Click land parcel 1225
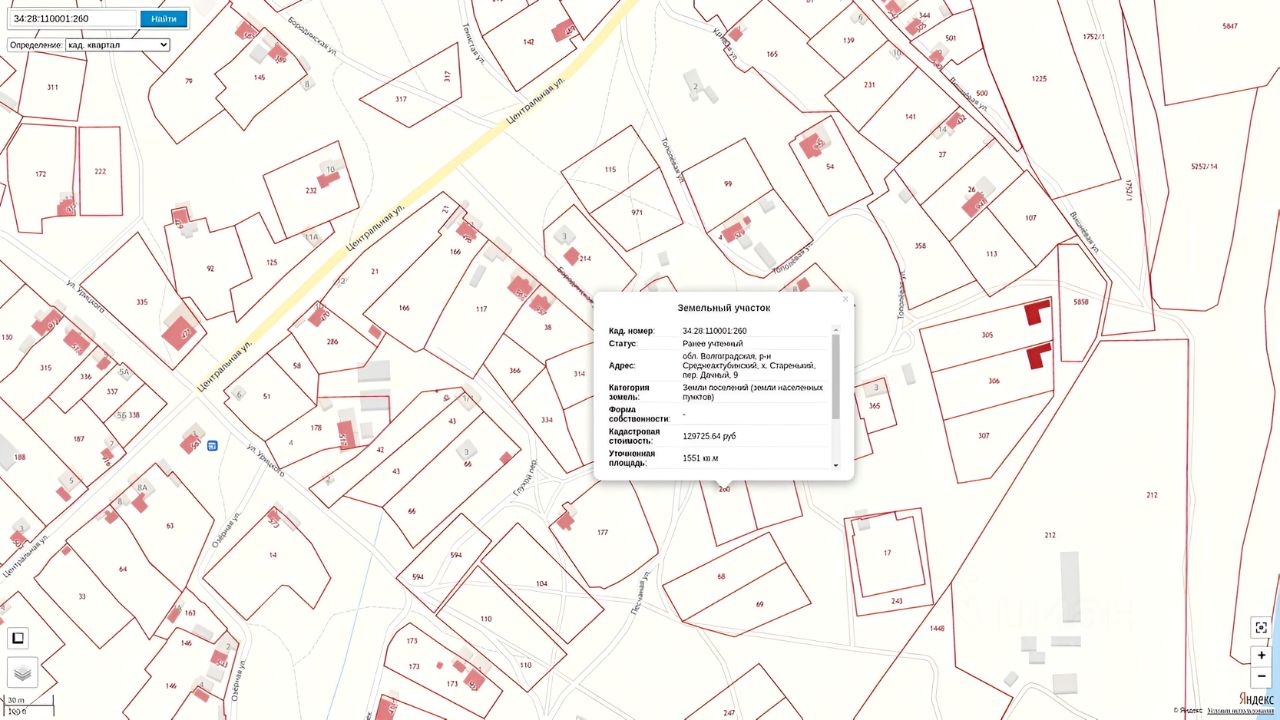 coord(1039,78)
